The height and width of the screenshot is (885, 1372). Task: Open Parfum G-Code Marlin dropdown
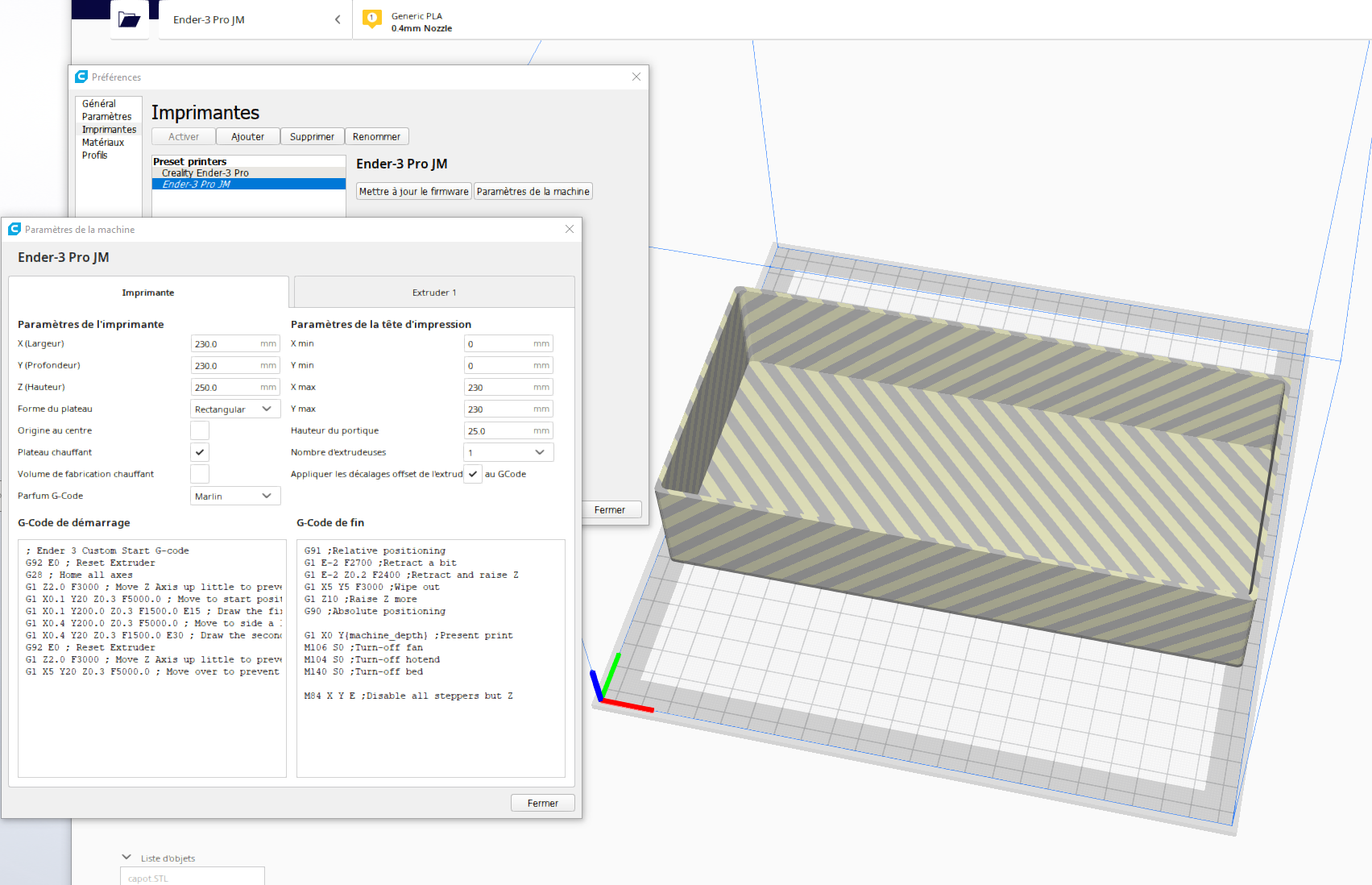235,496
